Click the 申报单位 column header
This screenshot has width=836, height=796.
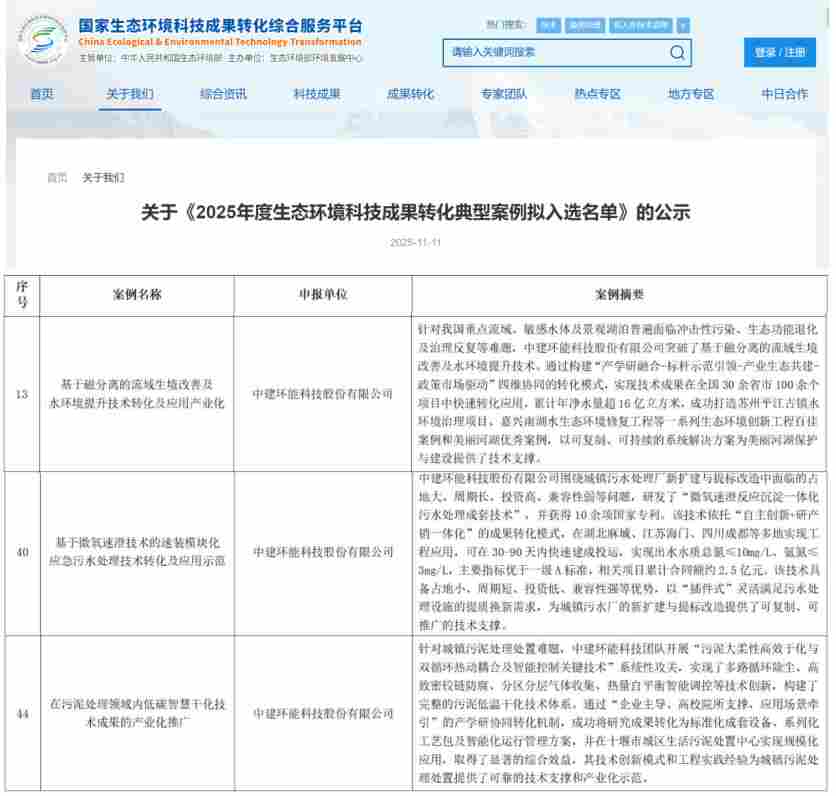pos(323,294)
